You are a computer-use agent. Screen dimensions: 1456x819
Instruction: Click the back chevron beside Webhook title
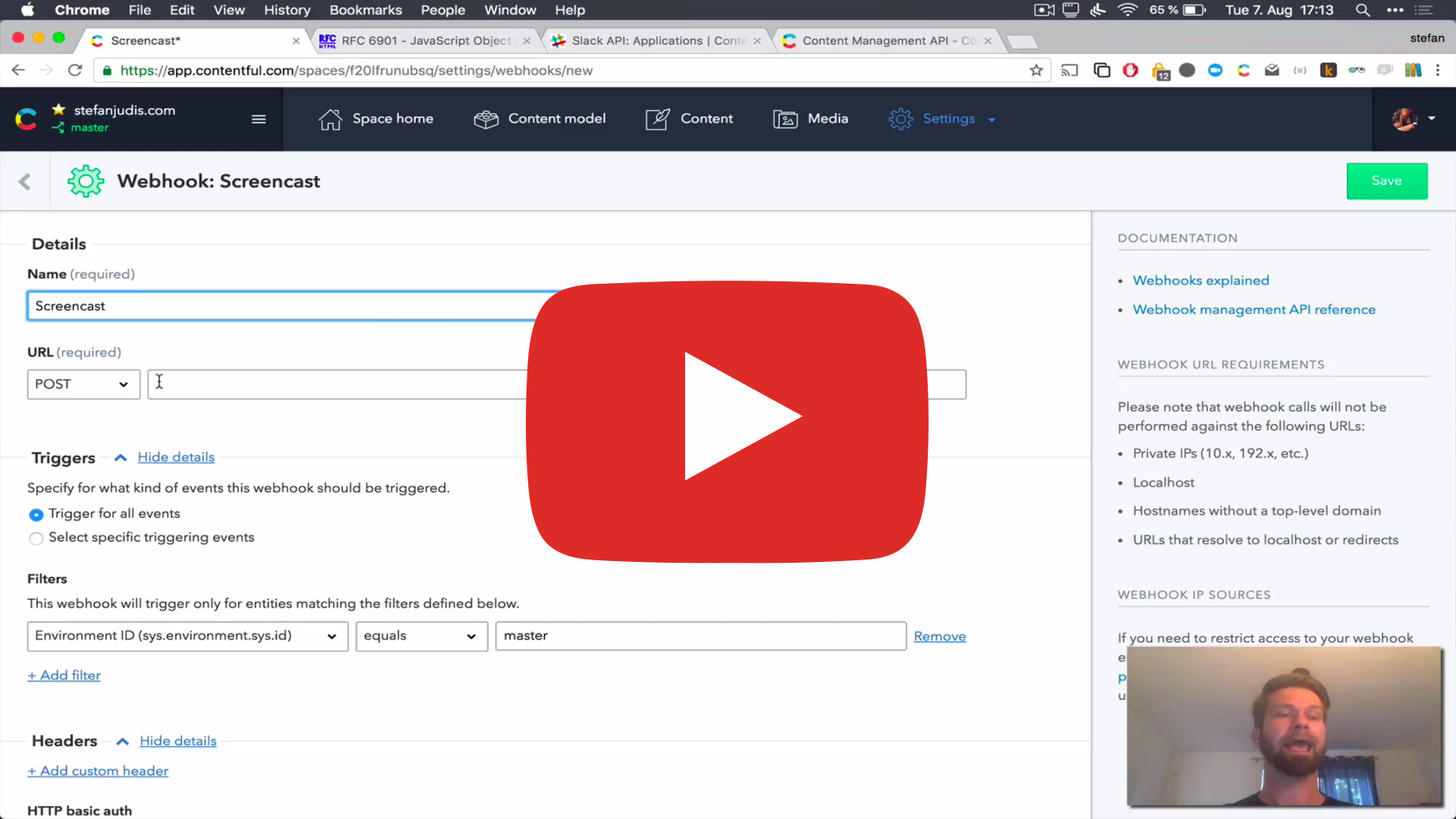(24, 182)
